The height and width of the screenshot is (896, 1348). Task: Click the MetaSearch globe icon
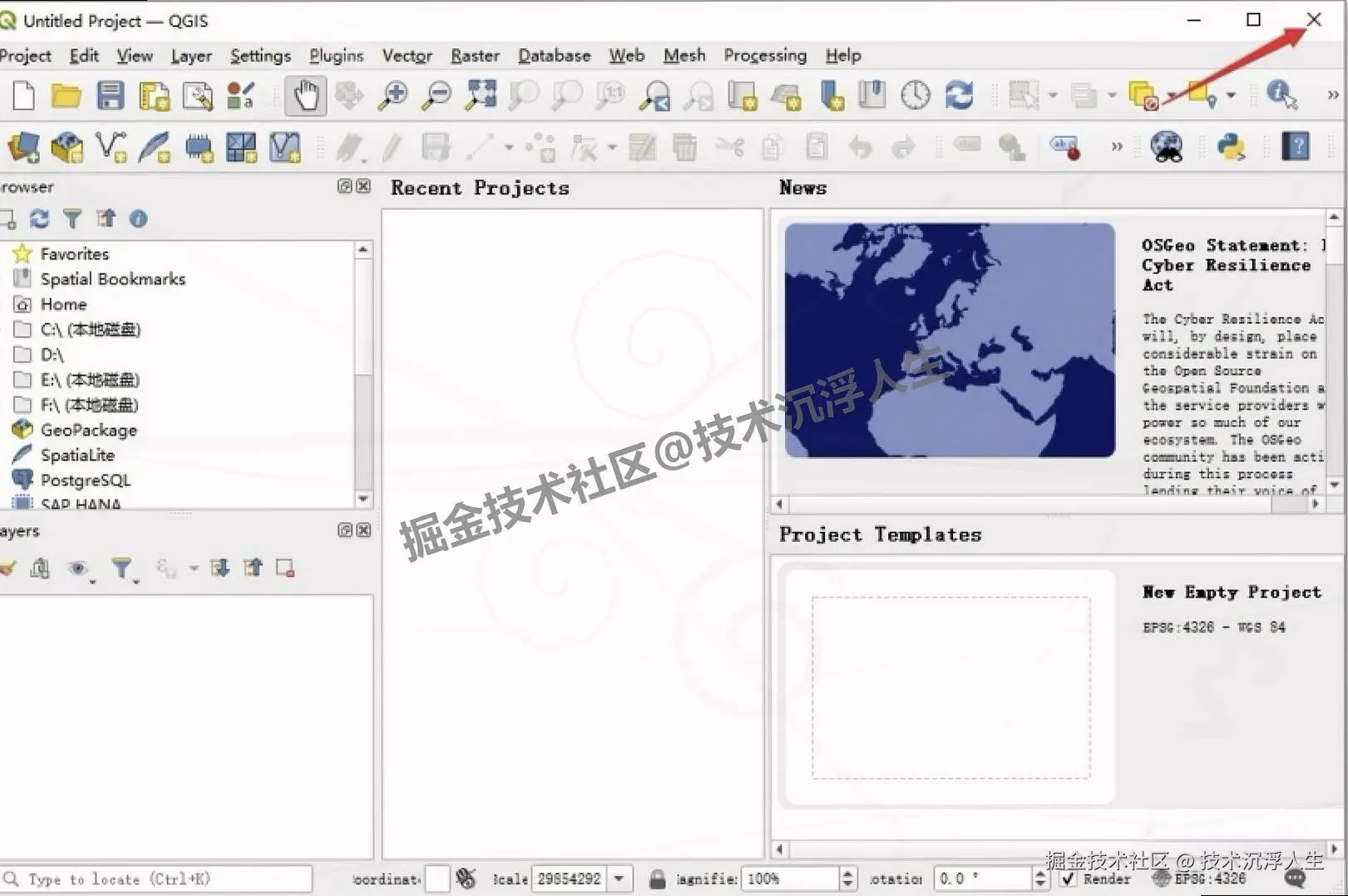(1167, 147)
